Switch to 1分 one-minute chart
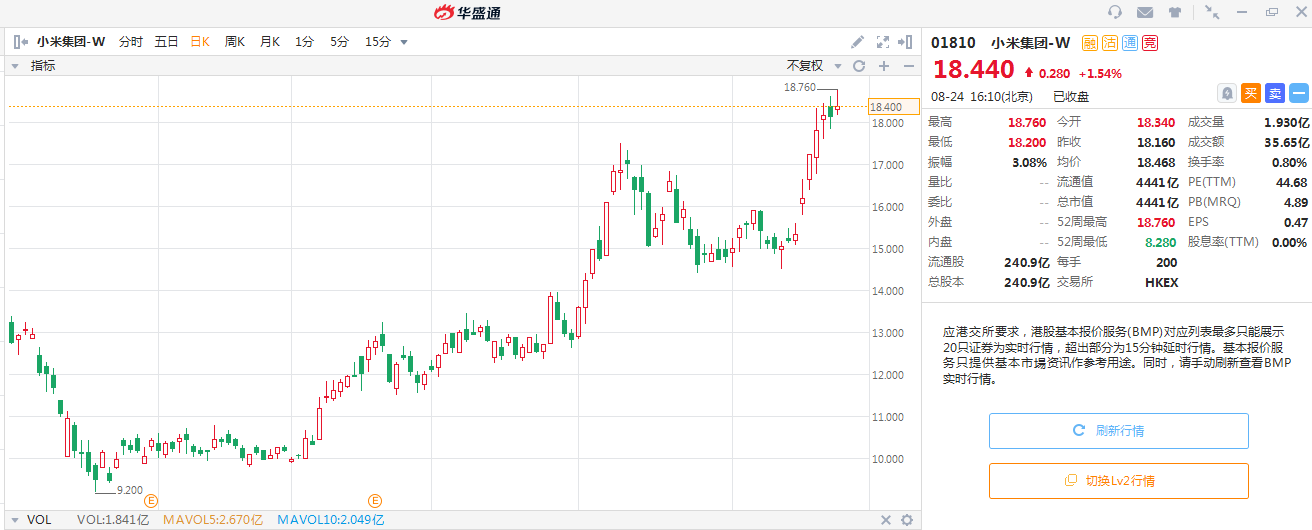Screen dimensions: 1312x530 click(x=304, y=42)
